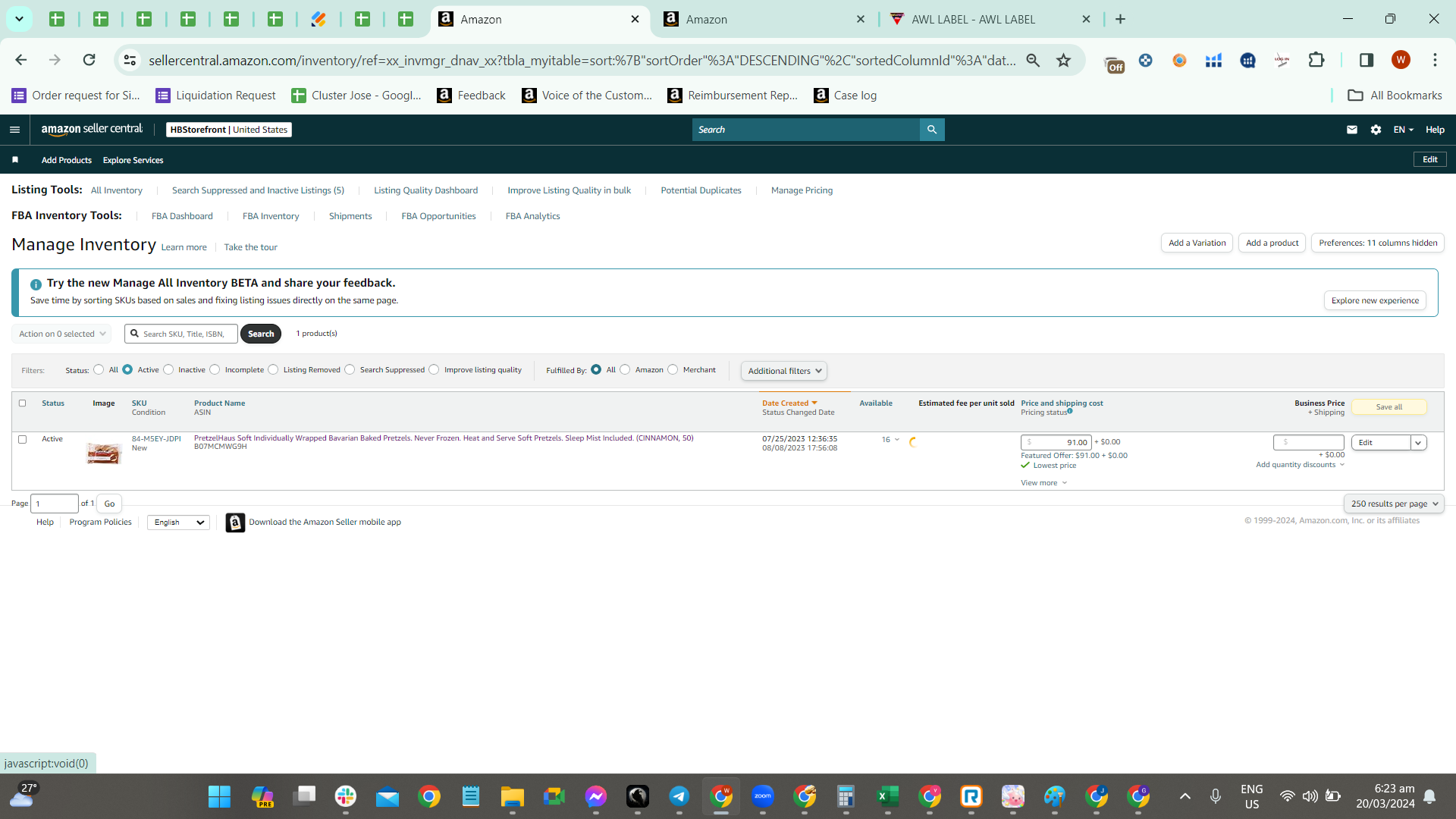Click the price input showing 91.00
Screen dimensions: 1456x819
(1056, 442)
